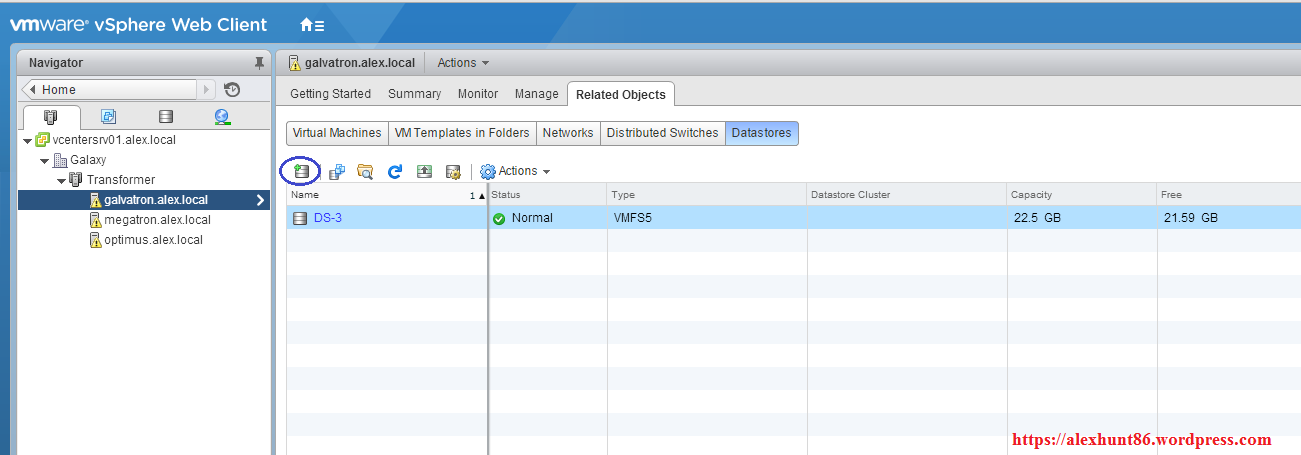Open the Summary tab

tap(414, 94)
